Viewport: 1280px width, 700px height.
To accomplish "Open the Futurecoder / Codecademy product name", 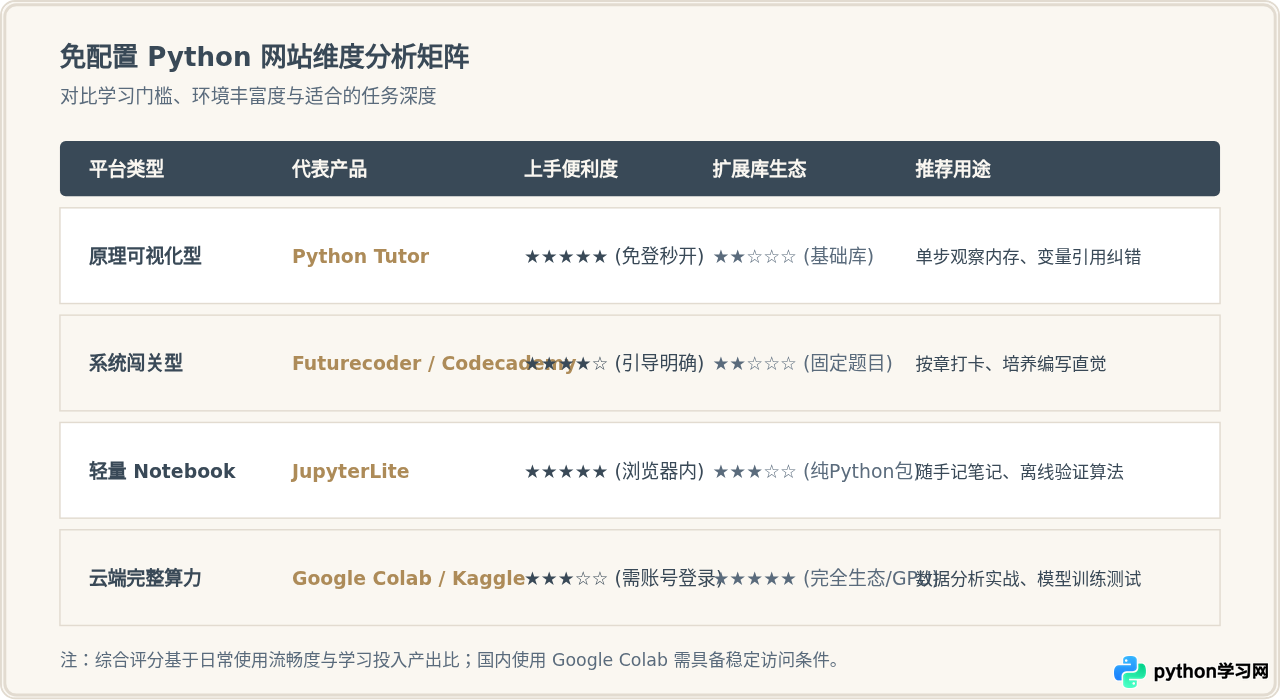I will click(434, 363).
